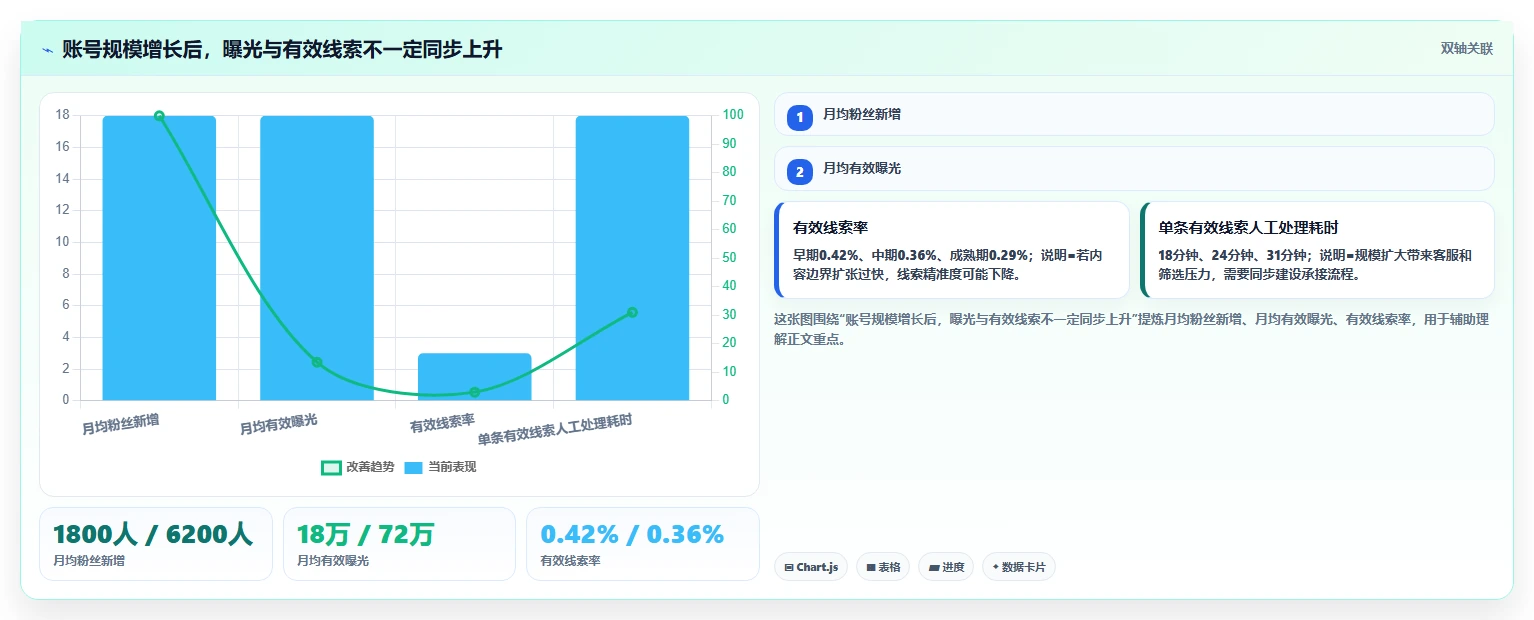
Task: Click the number 1 badge
Action: pos(800,118)
